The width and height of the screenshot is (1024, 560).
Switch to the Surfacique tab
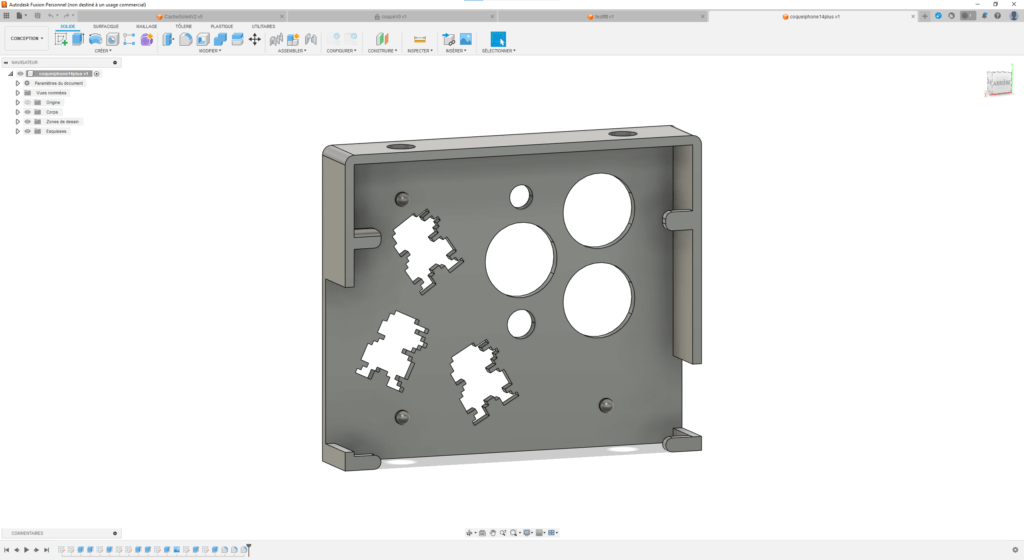click(106, 26)
